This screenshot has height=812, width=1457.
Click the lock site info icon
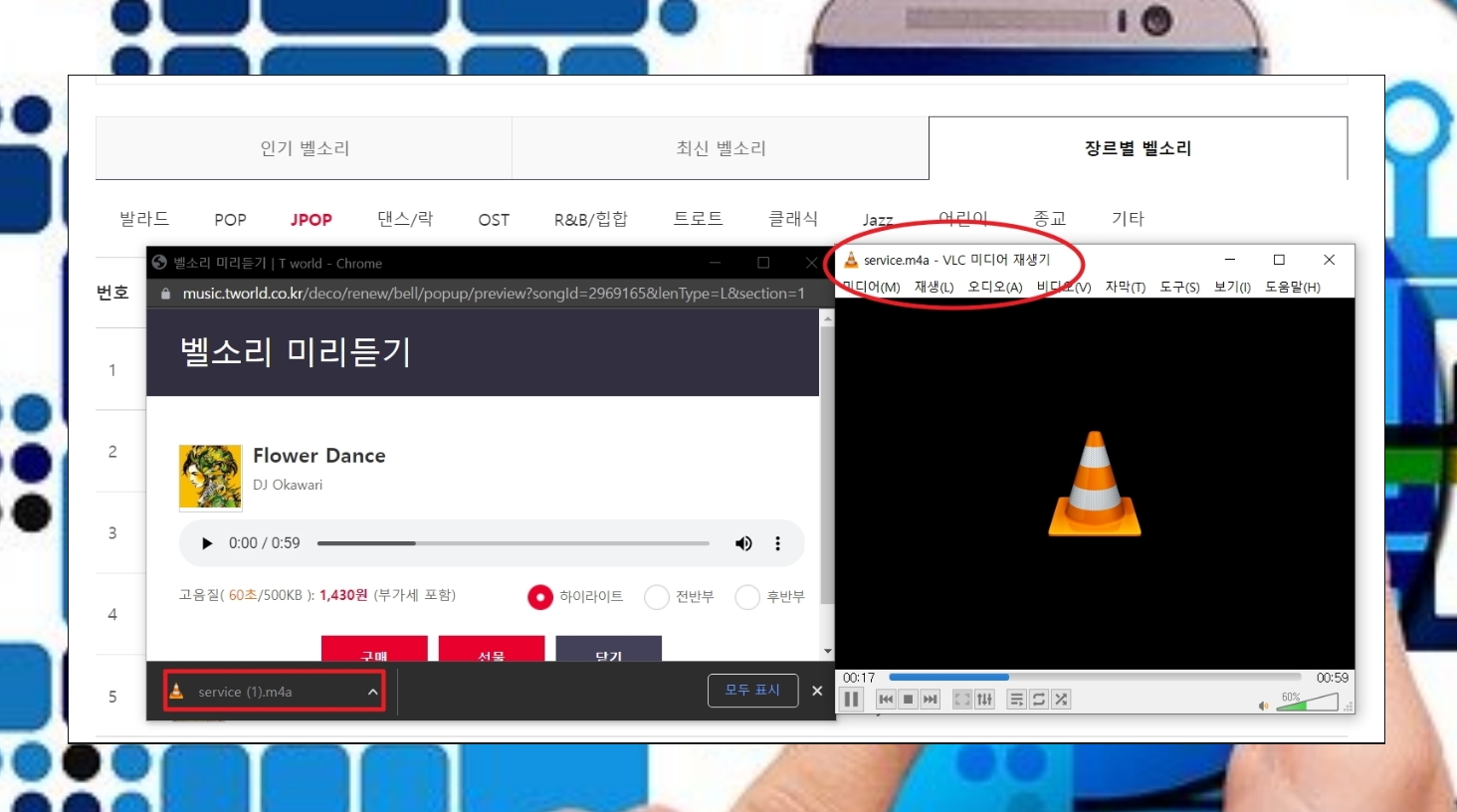(x=166, y=294)
